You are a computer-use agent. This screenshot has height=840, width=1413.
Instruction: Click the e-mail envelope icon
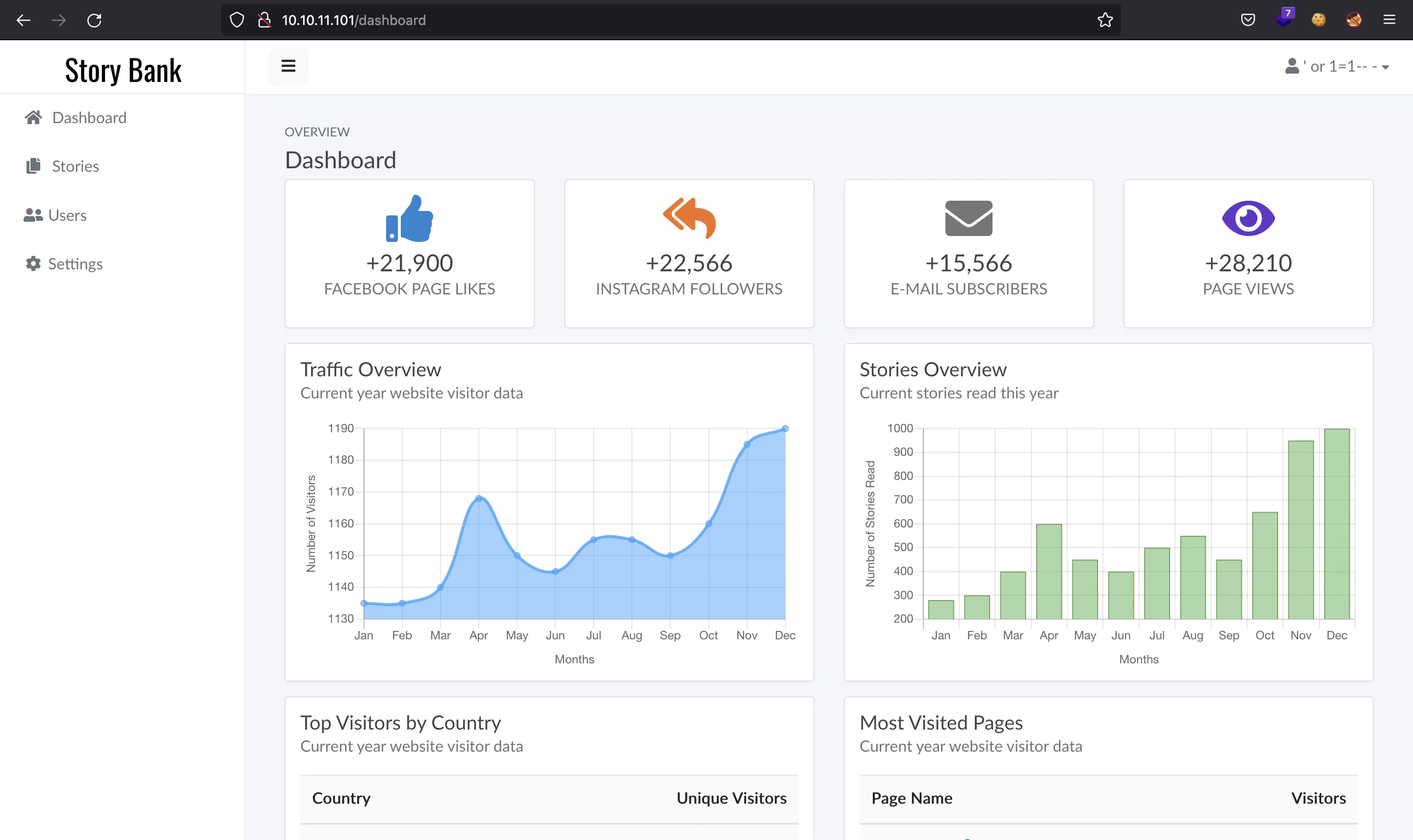tap(969, 218)
